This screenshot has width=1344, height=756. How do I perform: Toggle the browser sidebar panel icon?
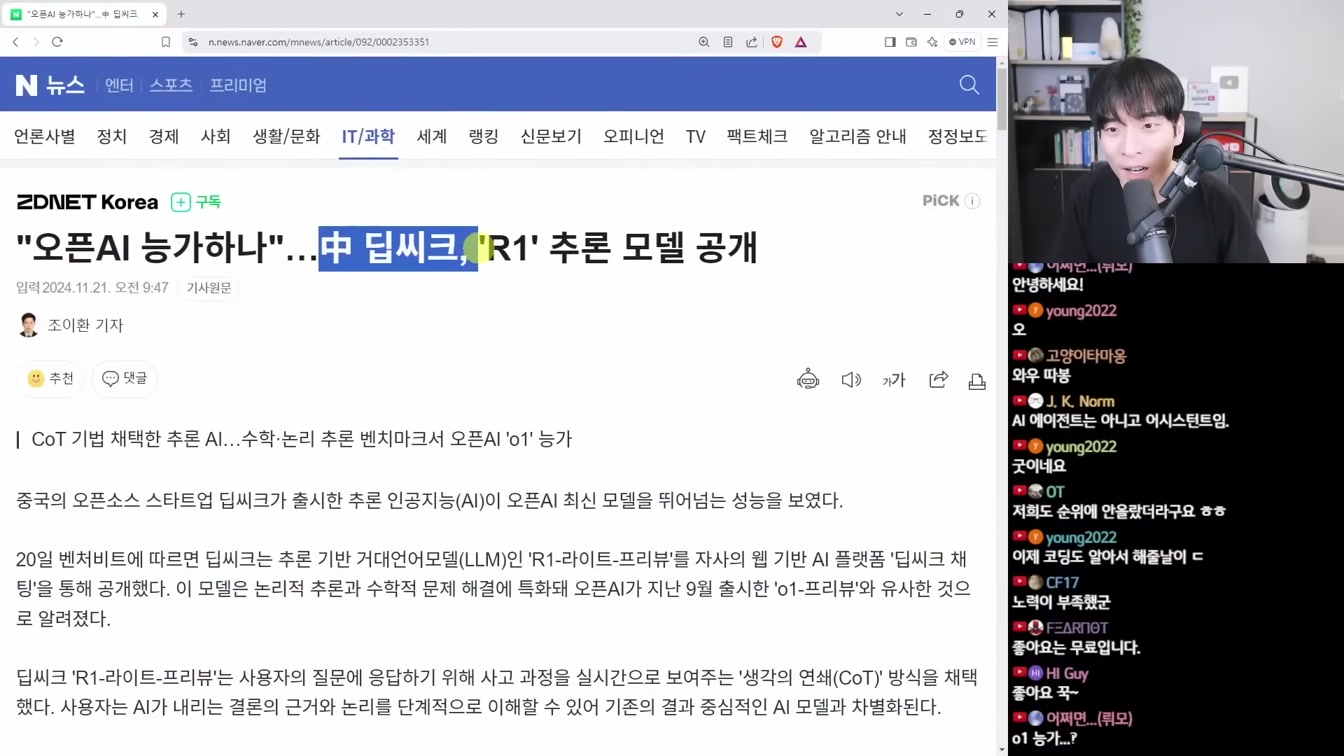(x=890, y=42)
